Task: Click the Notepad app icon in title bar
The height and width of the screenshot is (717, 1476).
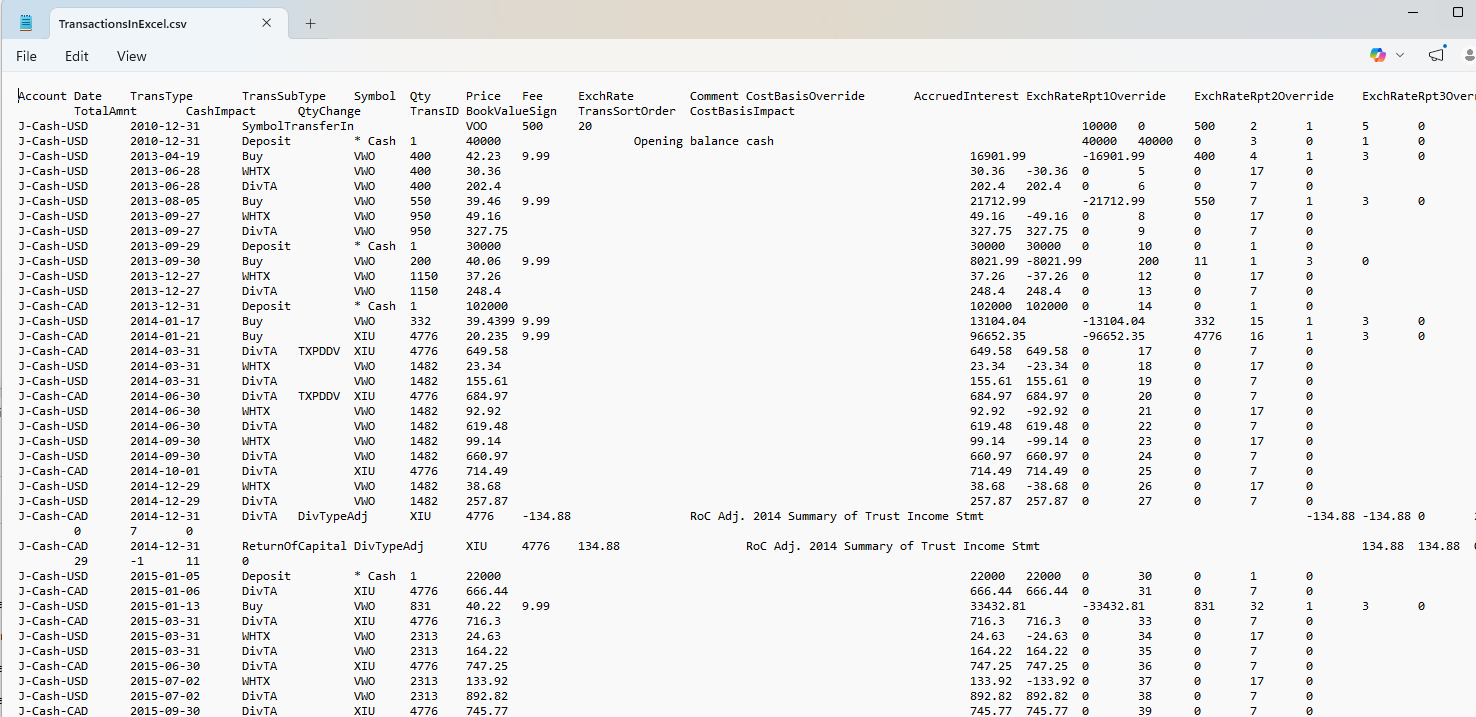Action: (26, 23)
